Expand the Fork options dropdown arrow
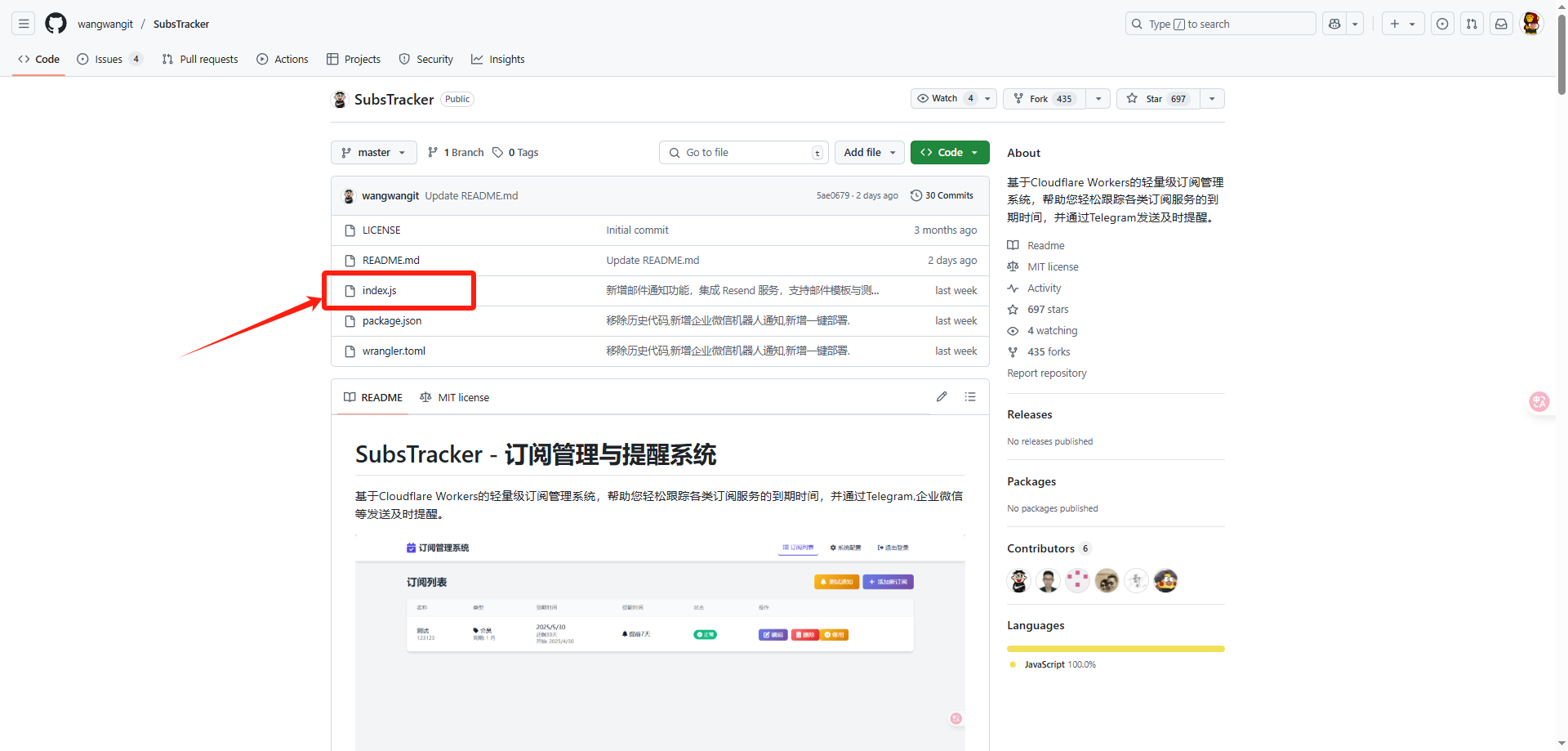 click(x=1098, y=98)
